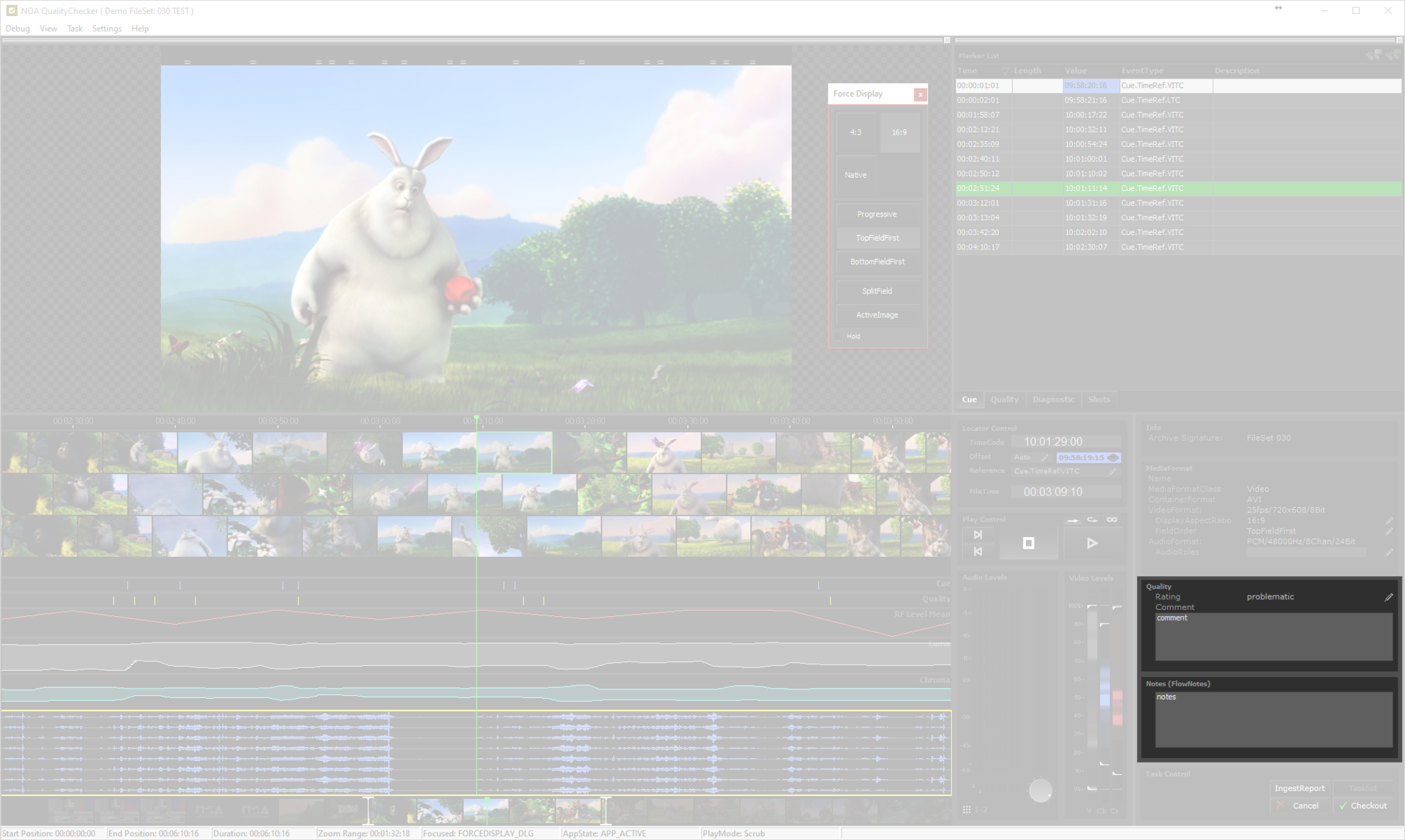Open the Settings menu
Viewport: 1405px width, 840px height.
(x=107, y=29)
